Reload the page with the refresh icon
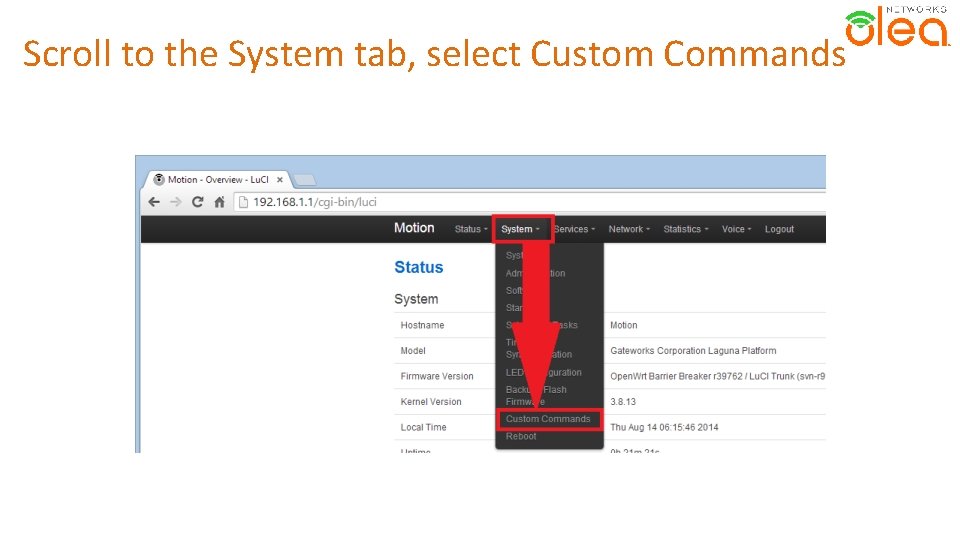Screen dimensions: 960x540 tap(197, 202)
